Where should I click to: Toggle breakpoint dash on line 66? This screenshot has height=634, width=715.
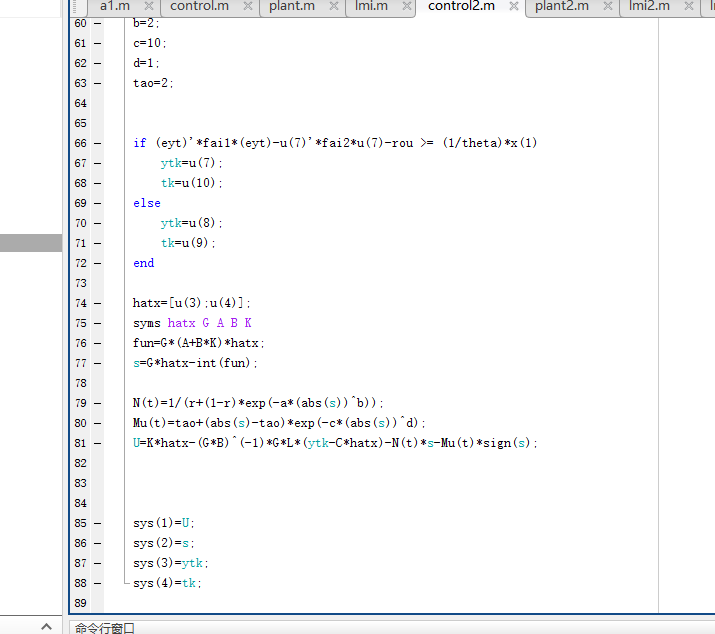pos(98,143)
